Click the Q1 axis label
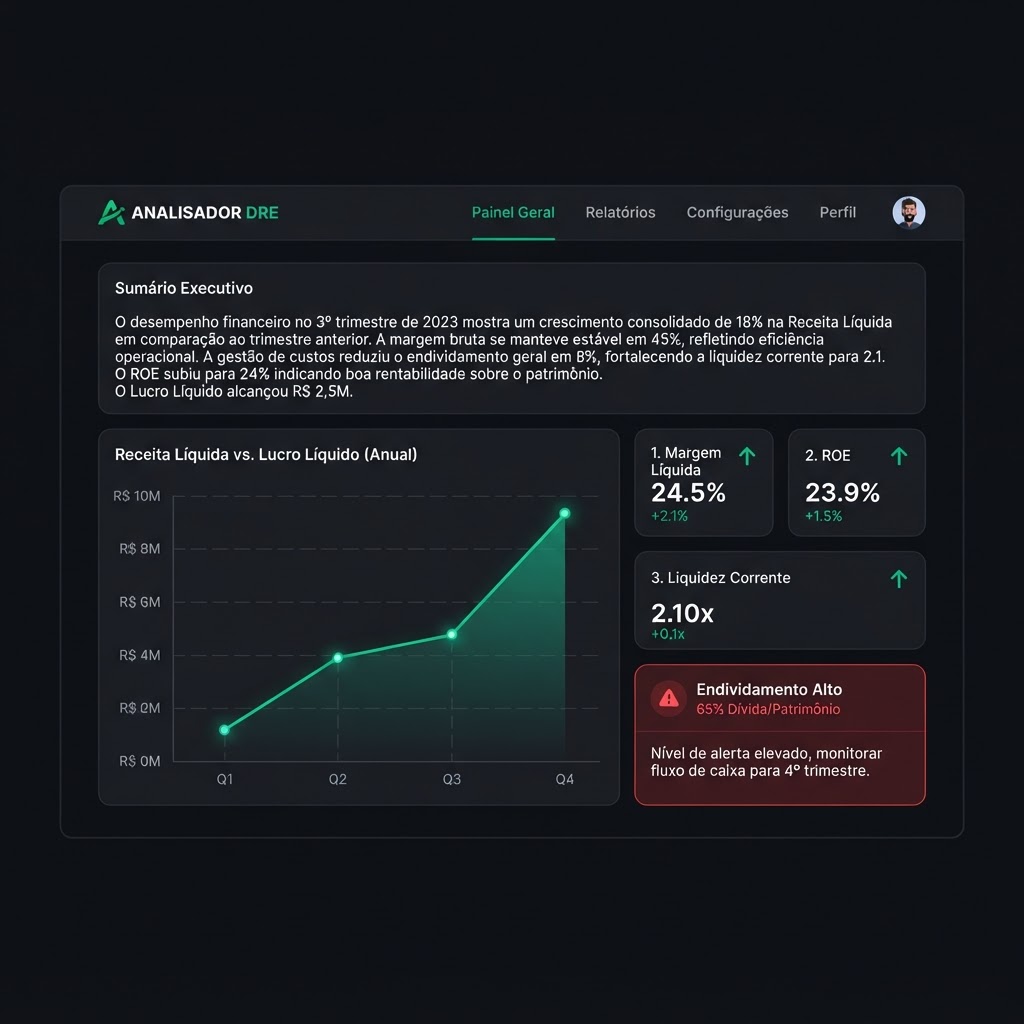 225,779
